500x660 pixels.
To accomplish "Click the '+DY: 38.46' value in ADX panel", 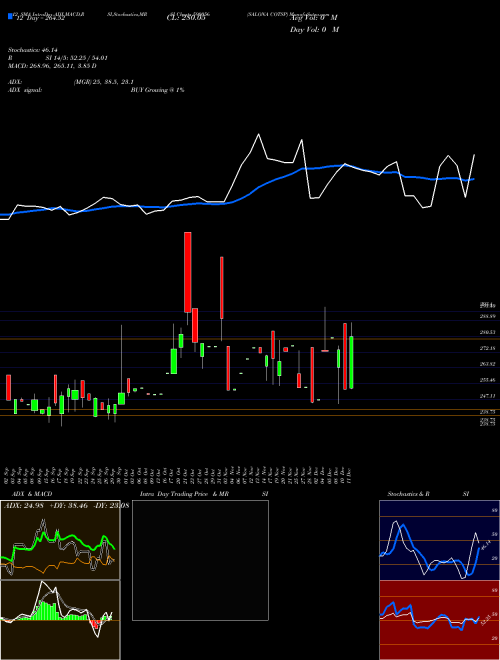I will tap(69, 505).
